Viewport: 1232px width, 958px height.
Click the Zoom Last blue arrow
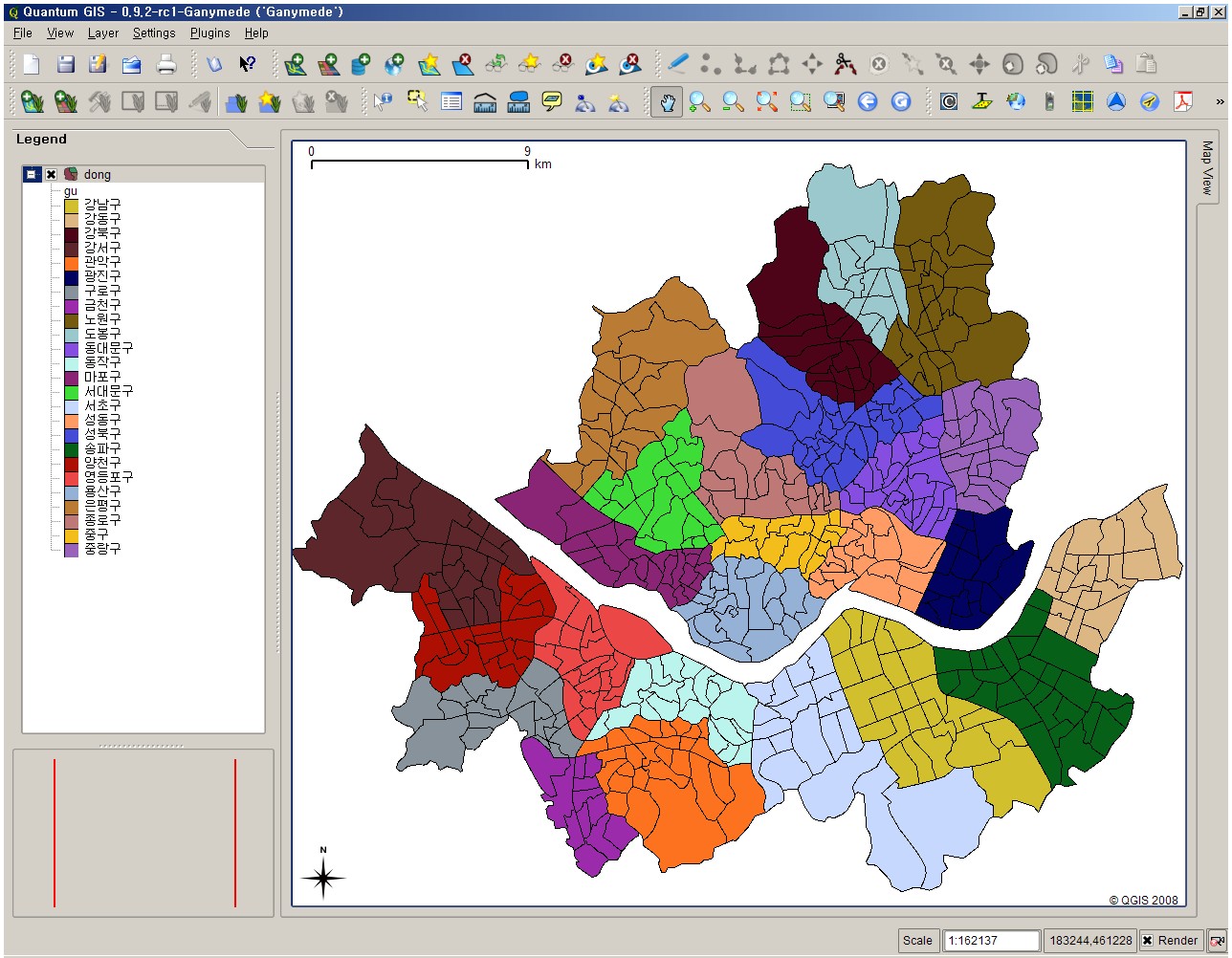[868, 101]
